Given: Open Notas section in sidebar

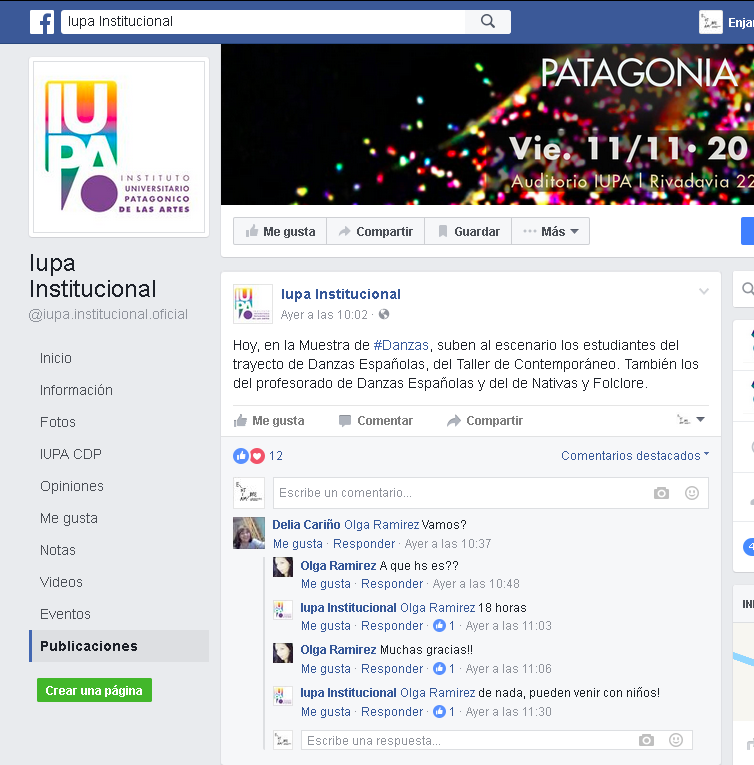Looking at the screenshot, I should coord(58,550).
